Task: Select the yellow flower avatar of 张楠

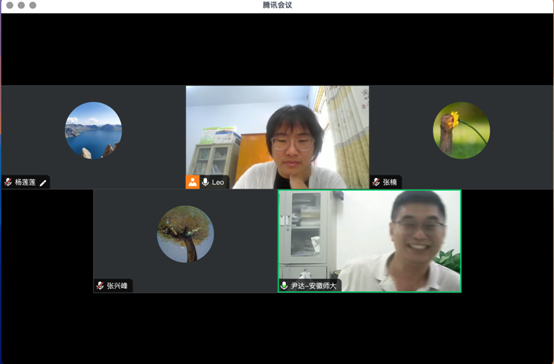Action: coord(461,130)
